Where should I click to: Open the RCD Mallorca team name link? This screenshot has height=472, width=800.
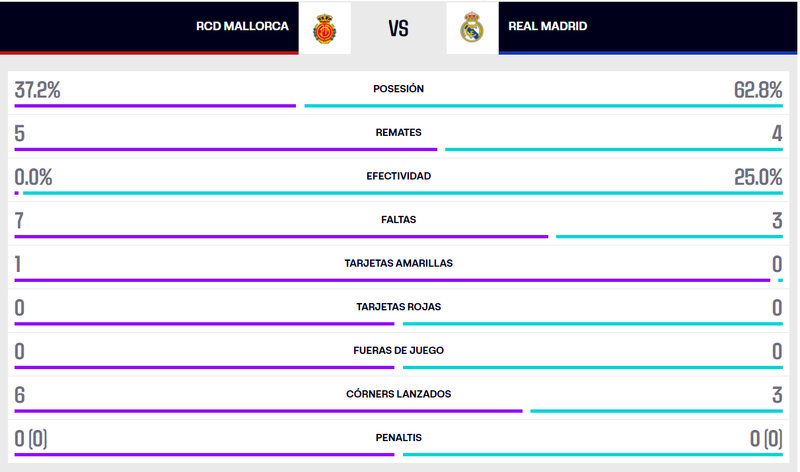pos(242,27)
